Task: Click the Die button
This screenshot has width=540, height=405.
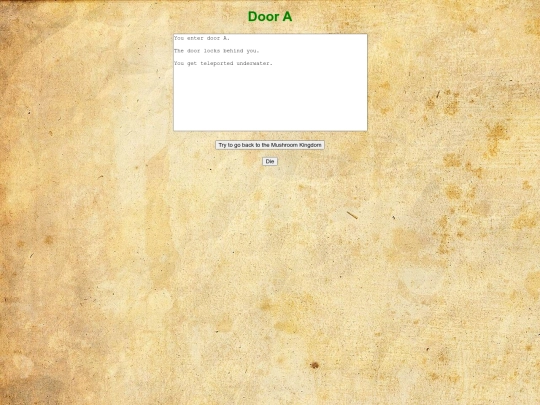Action: pyautogui.click(x=270, y=161)
